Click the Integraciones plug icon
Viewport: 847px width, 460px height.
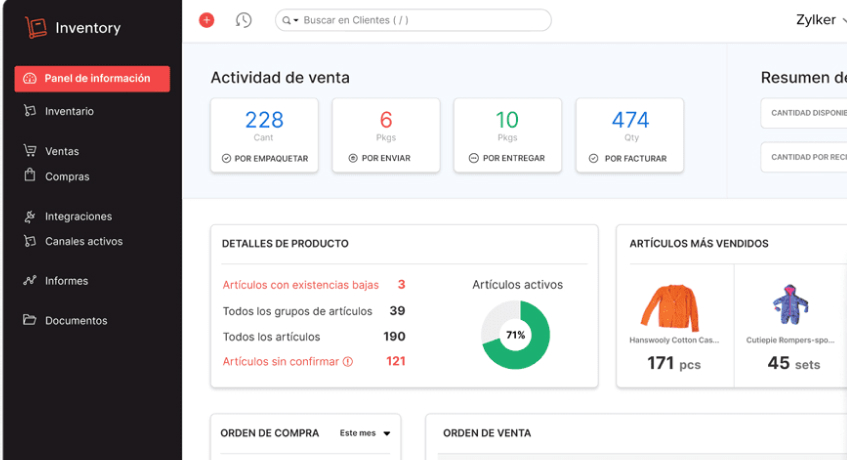30,216
